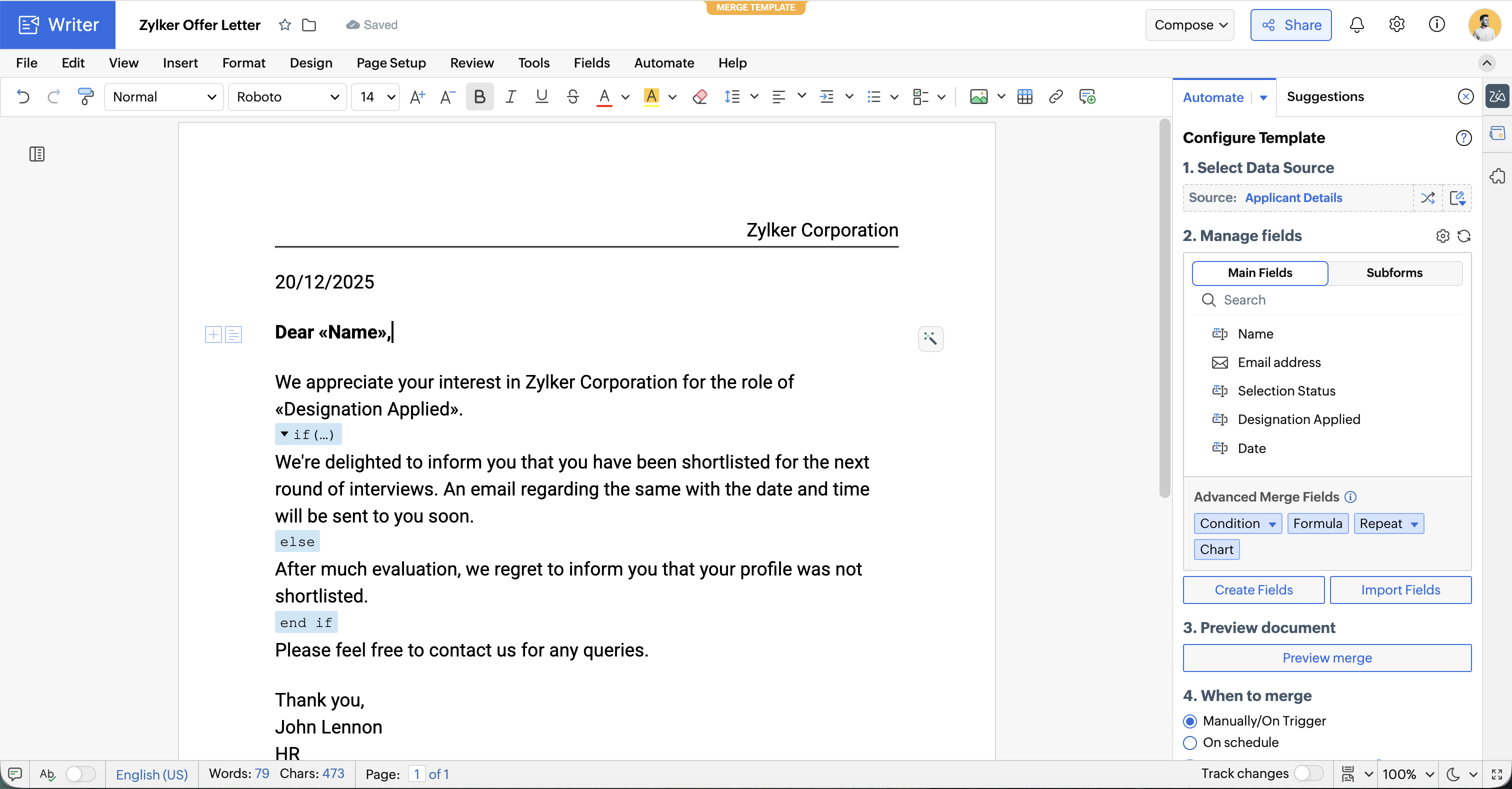Open the Roboto font dropdown

click(287, 97)
